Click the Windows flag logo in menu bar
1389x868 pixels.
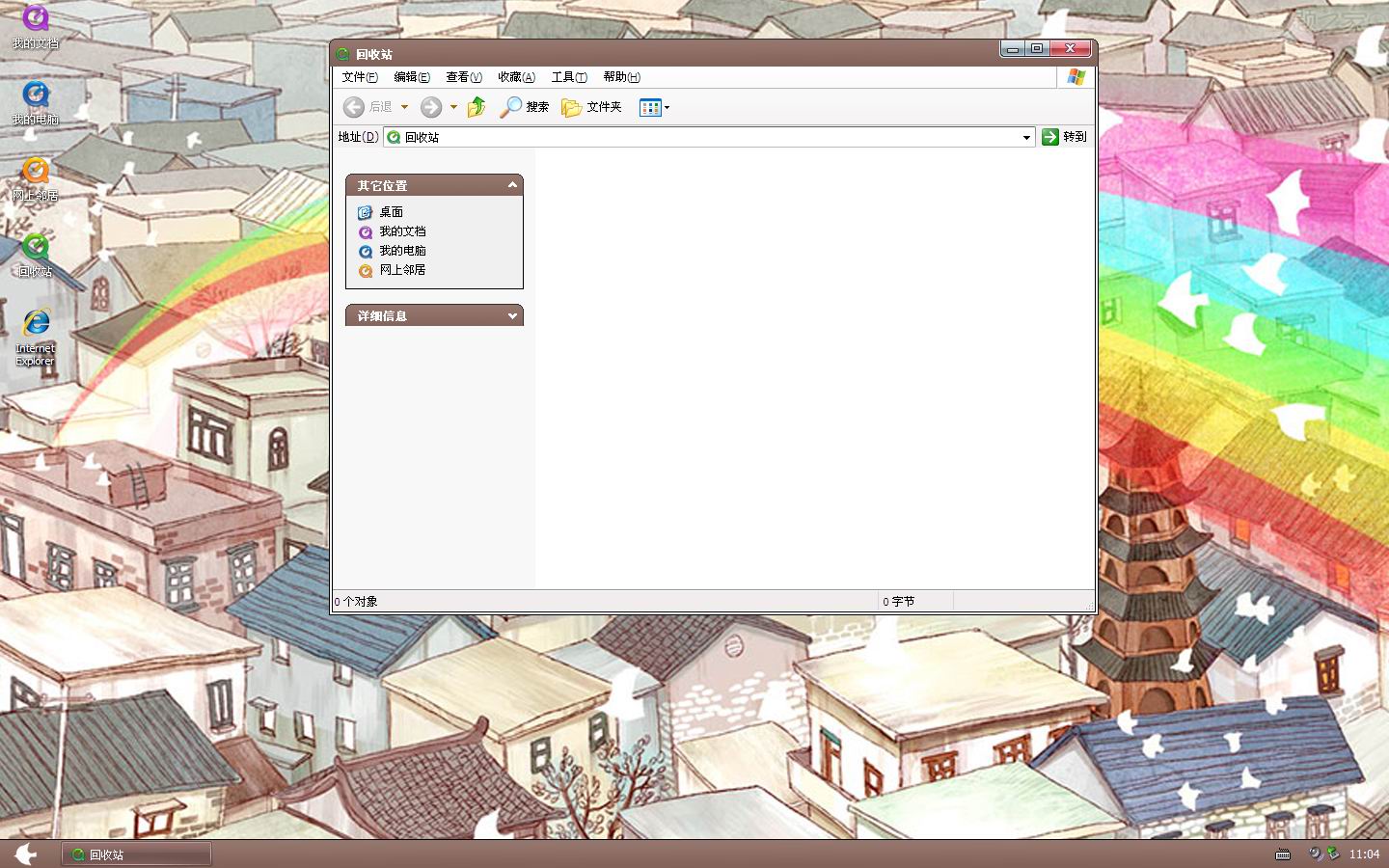[x=1076, y=77]
